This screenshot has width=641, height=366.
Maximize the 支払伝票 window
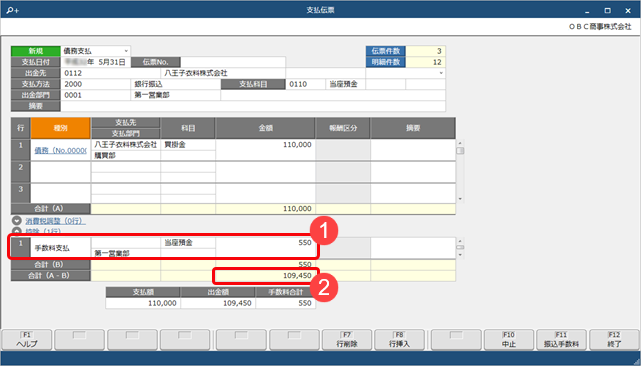608,10
